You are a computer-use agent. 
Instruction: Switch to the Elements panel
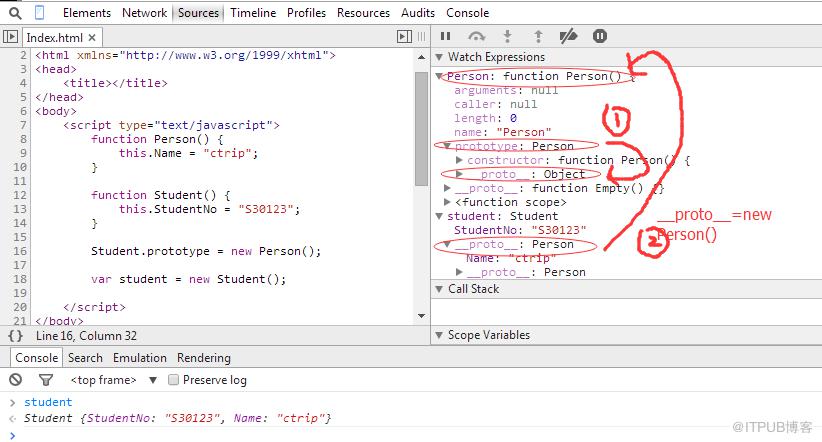pyautogui.click(x=86, y=13)
